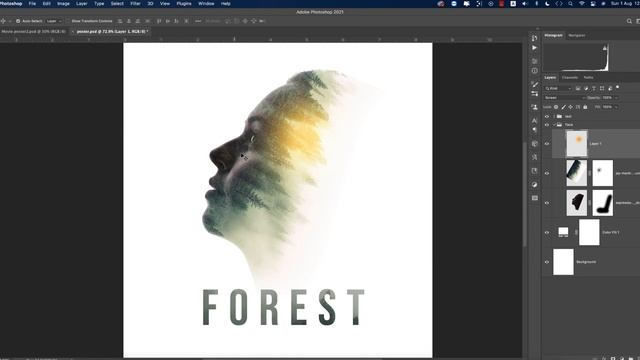Click the Color Fill 1 color thumbnail
Viewport: 640px width, 360px height.
tap(563, 233)
